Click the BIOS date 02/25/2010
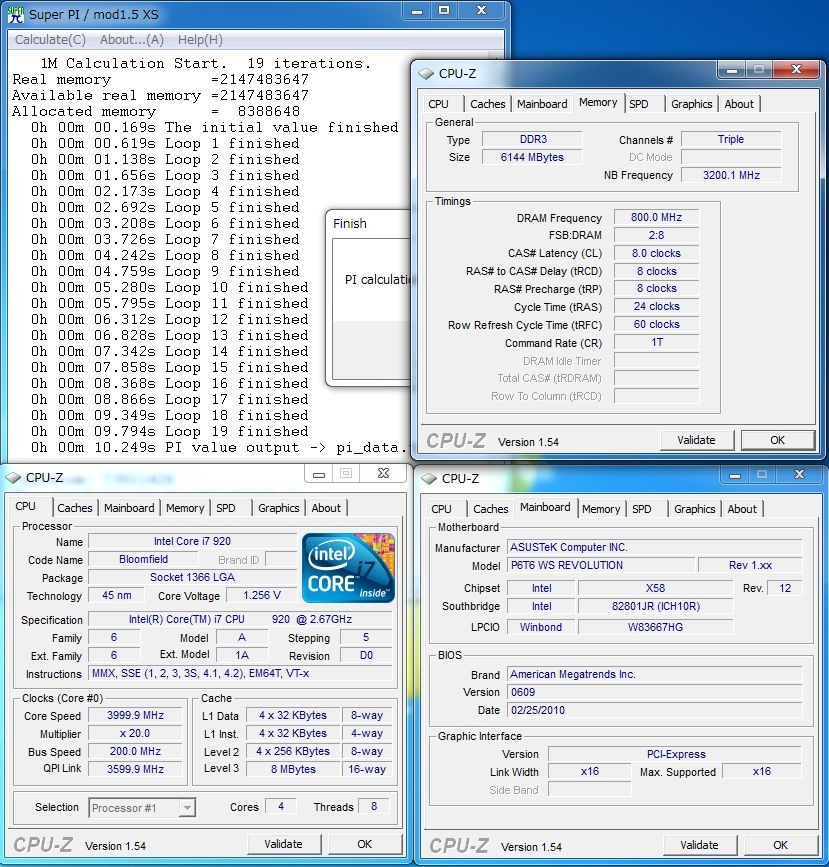The height and width of the screenshot is (867, 829). (654, 710)
